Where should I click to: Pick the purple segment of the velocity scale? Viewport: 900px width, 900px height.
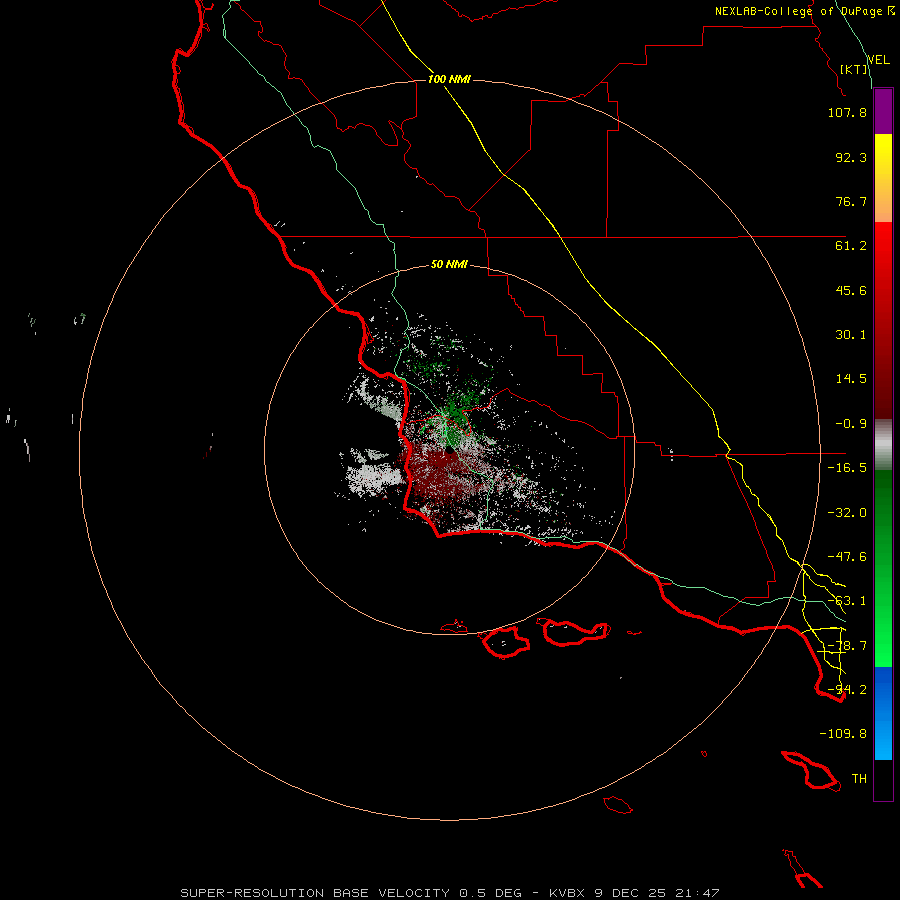coord(883,111)
